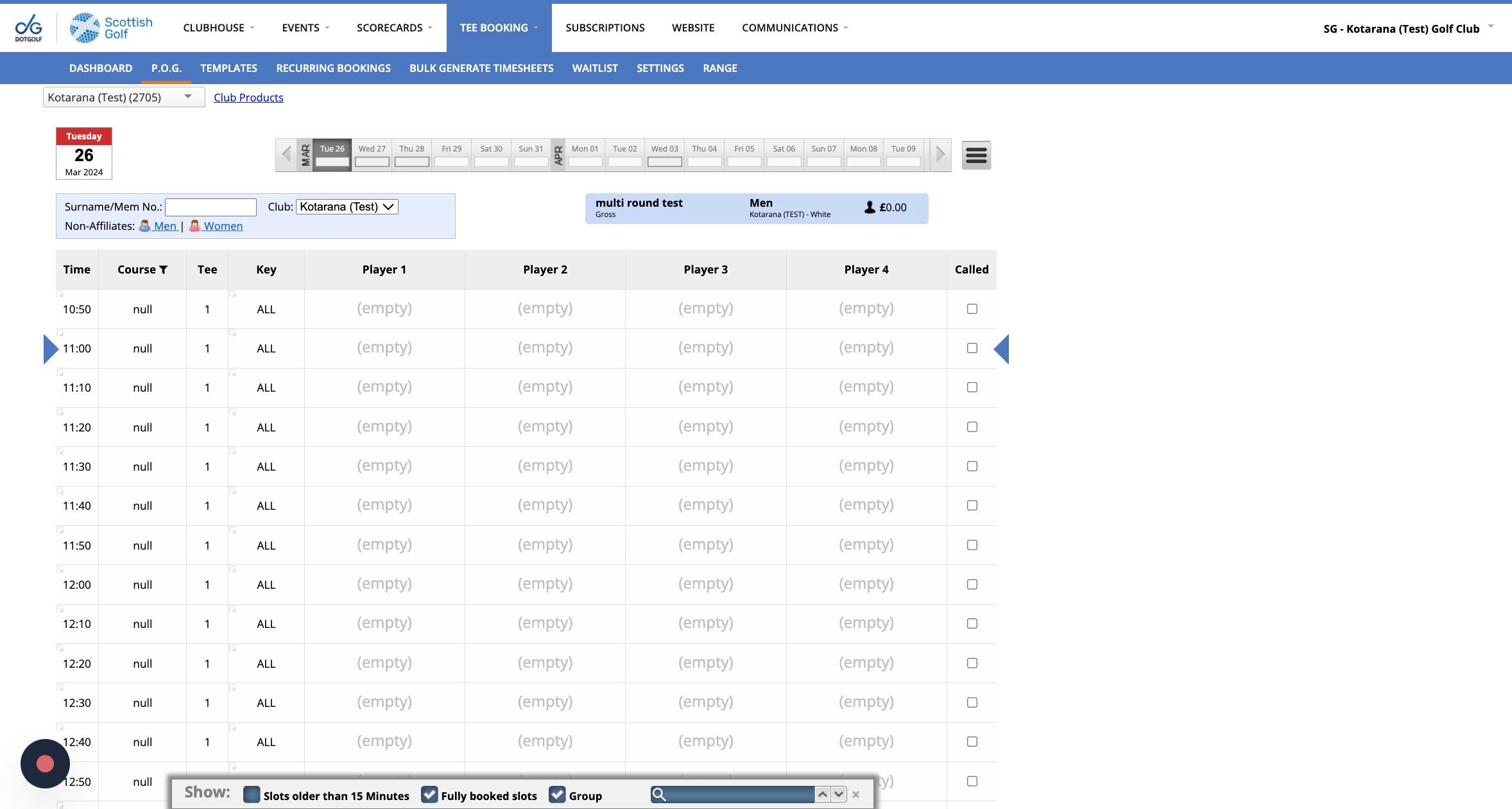Click the magnifier icon in search bar
1512x809 pixels.
point(658,795)
